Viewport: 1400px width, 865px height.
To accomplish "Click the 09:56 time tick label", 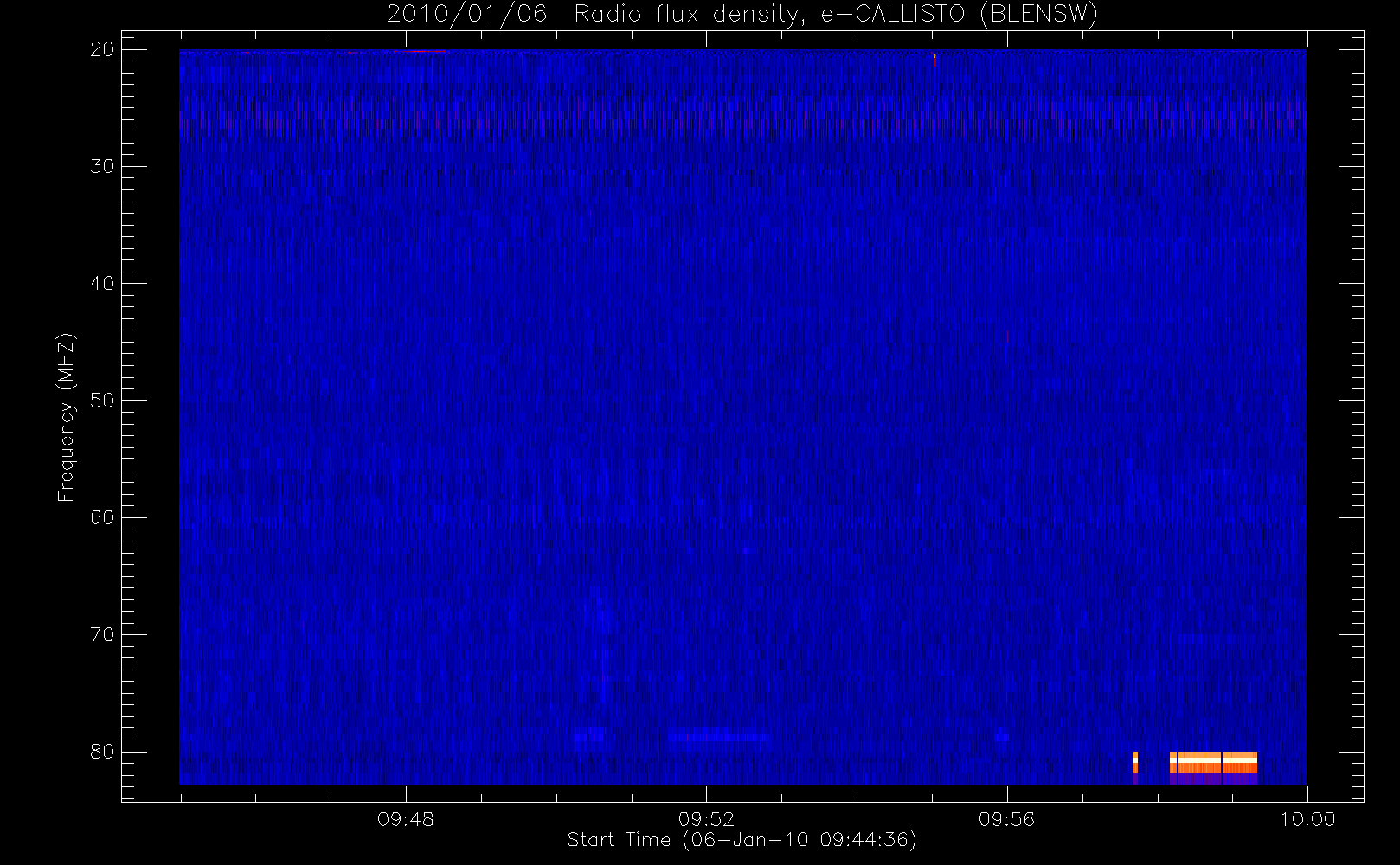I will tap(1006, 819).
